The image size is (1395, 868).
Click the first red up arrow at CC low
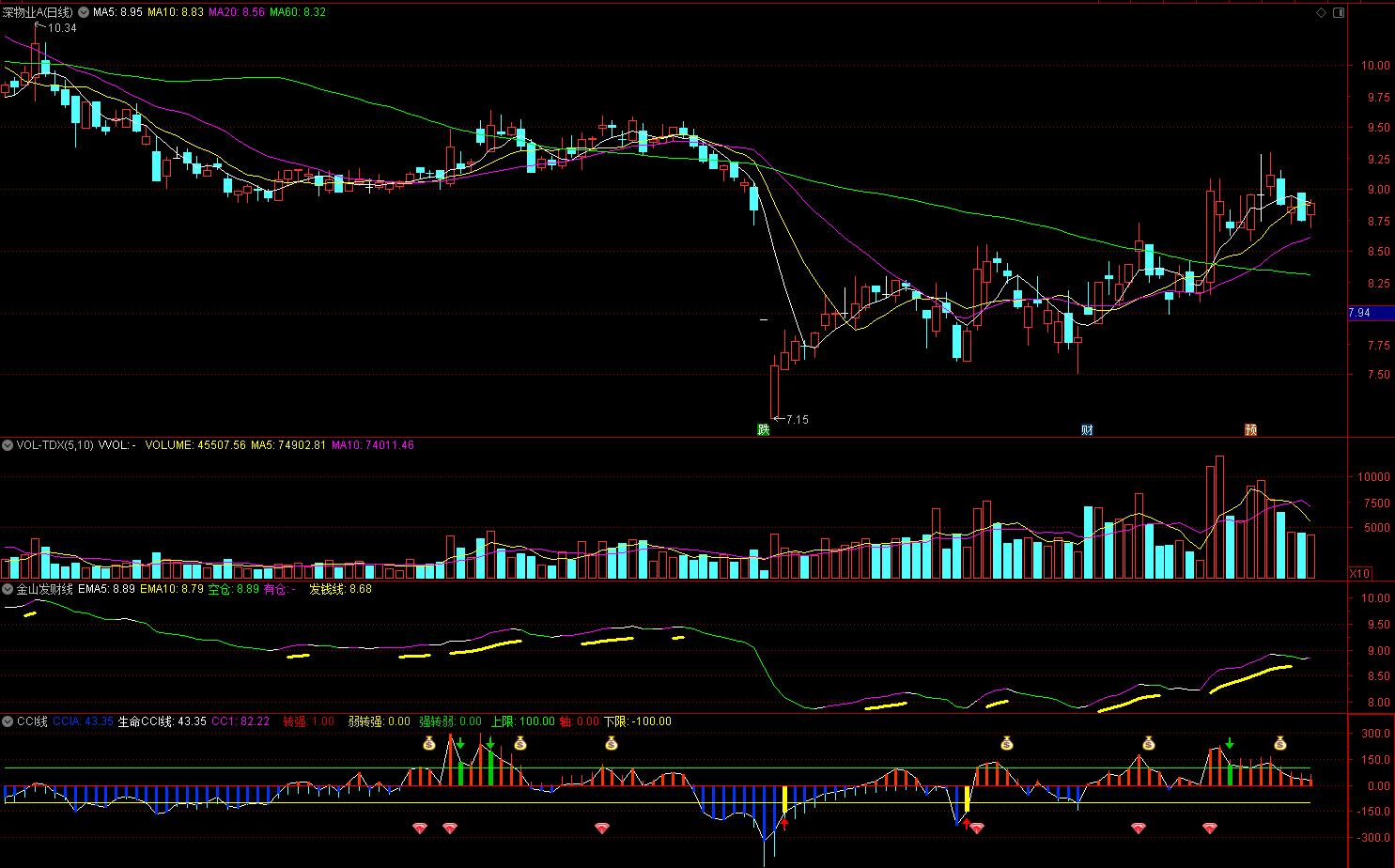coord(784,824)
